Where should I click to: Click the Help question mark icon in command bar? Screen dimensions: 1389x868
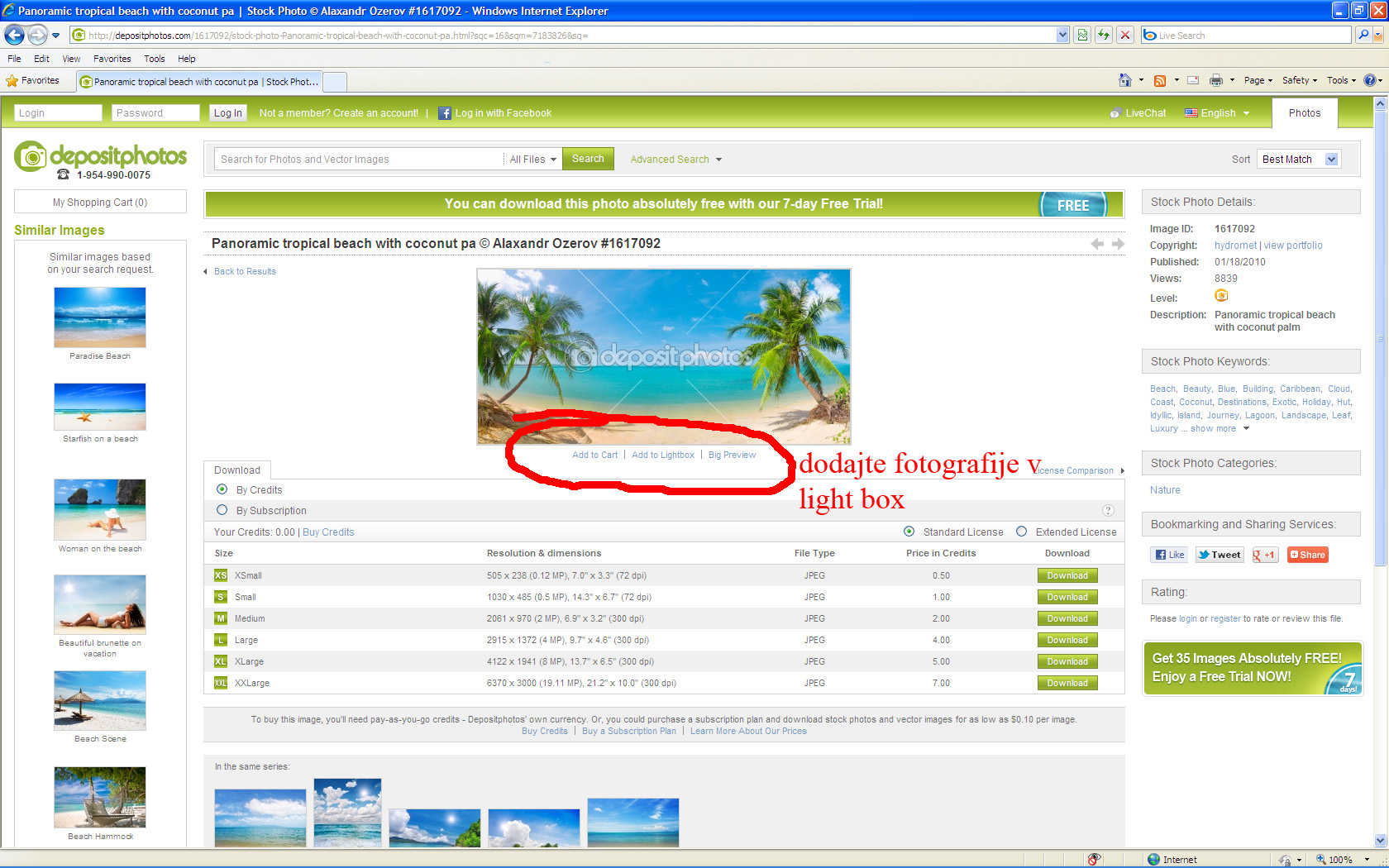(1369, 80)
